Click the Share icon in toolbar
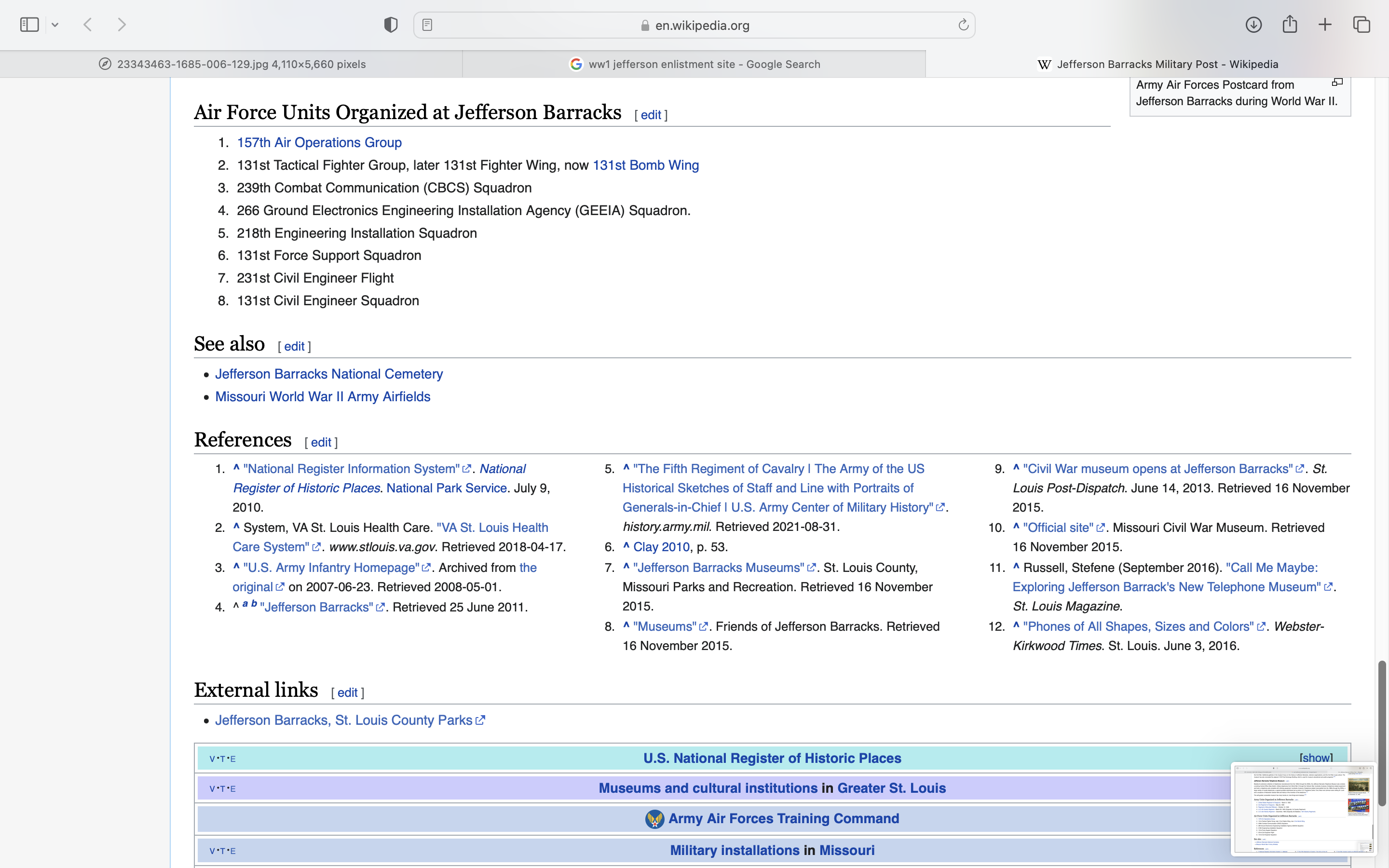1389x868 pixels. 1290,25
